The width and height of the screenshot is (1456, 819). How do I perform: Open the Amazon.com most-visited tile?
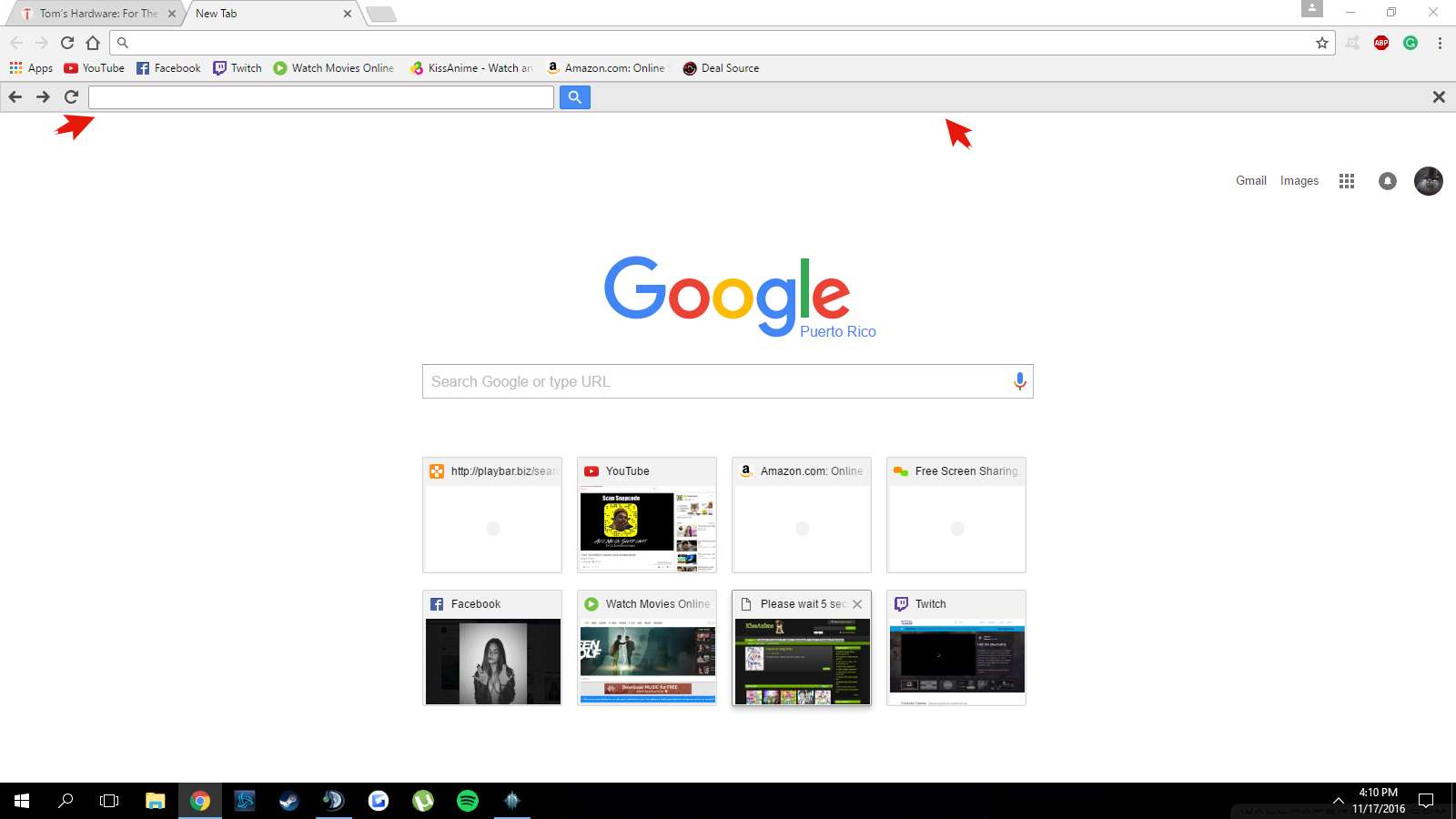coord(802,515)
